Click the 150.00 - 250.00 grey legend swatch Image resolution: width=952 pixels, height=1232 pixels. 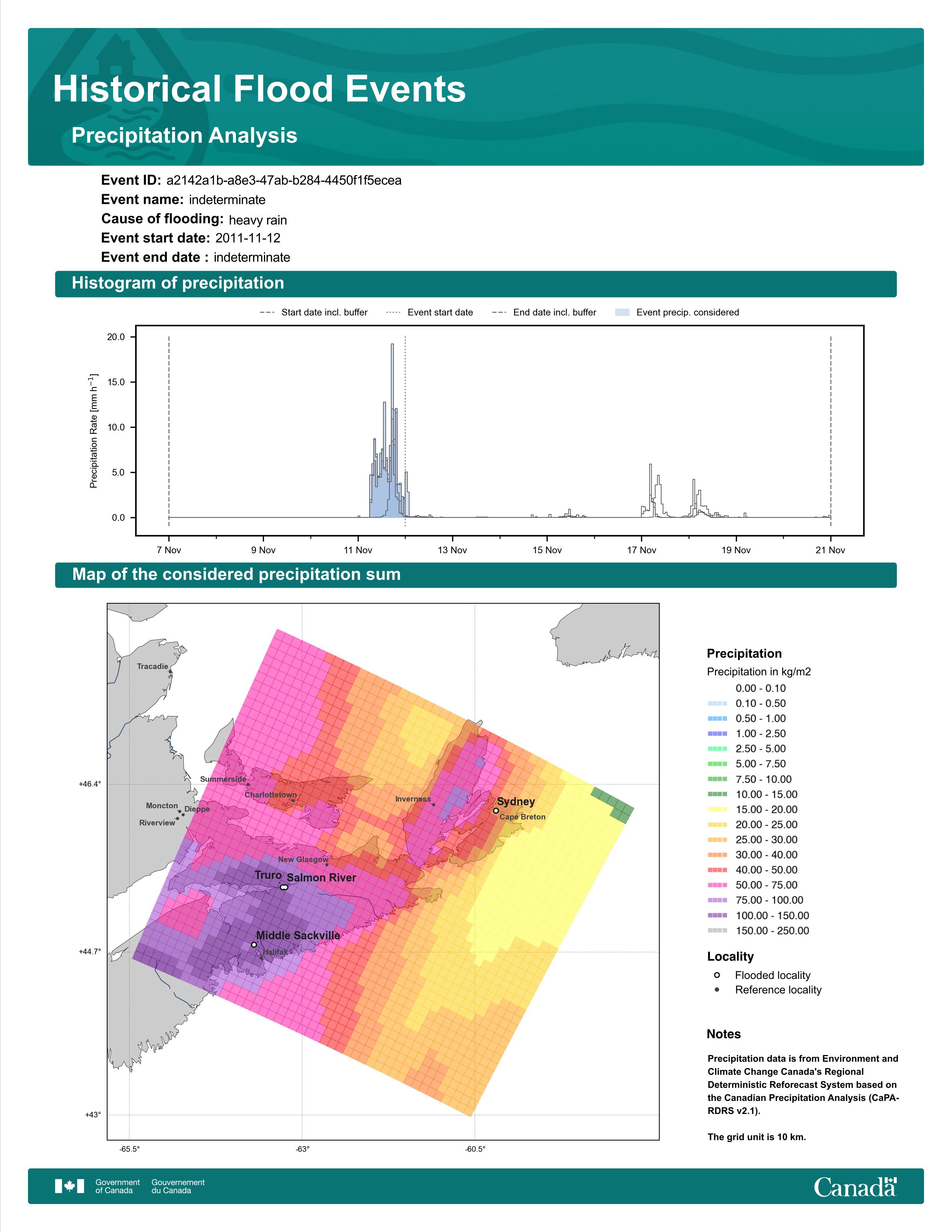(x=718, y=931)
